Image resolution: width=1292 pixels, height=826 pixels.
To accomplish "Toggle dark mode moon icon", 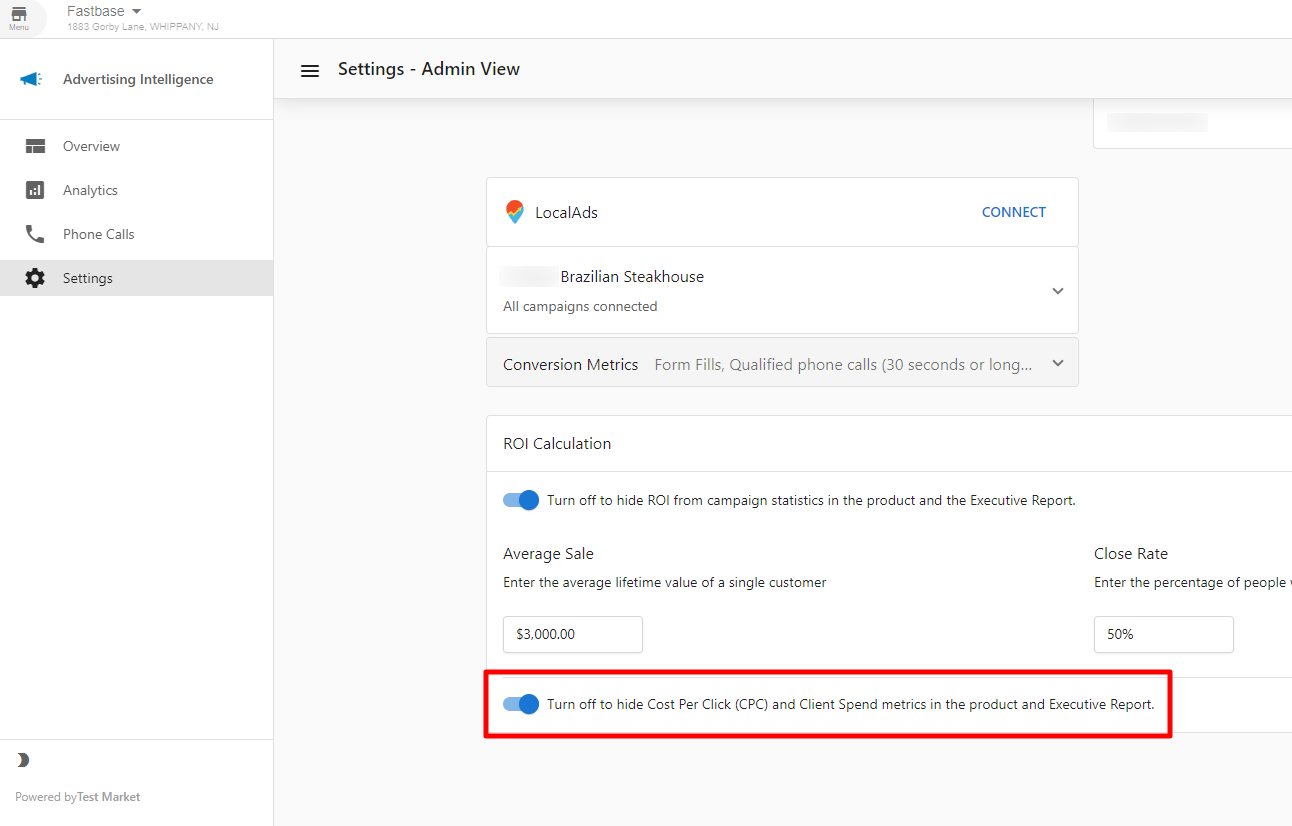I will coord(23,760).
